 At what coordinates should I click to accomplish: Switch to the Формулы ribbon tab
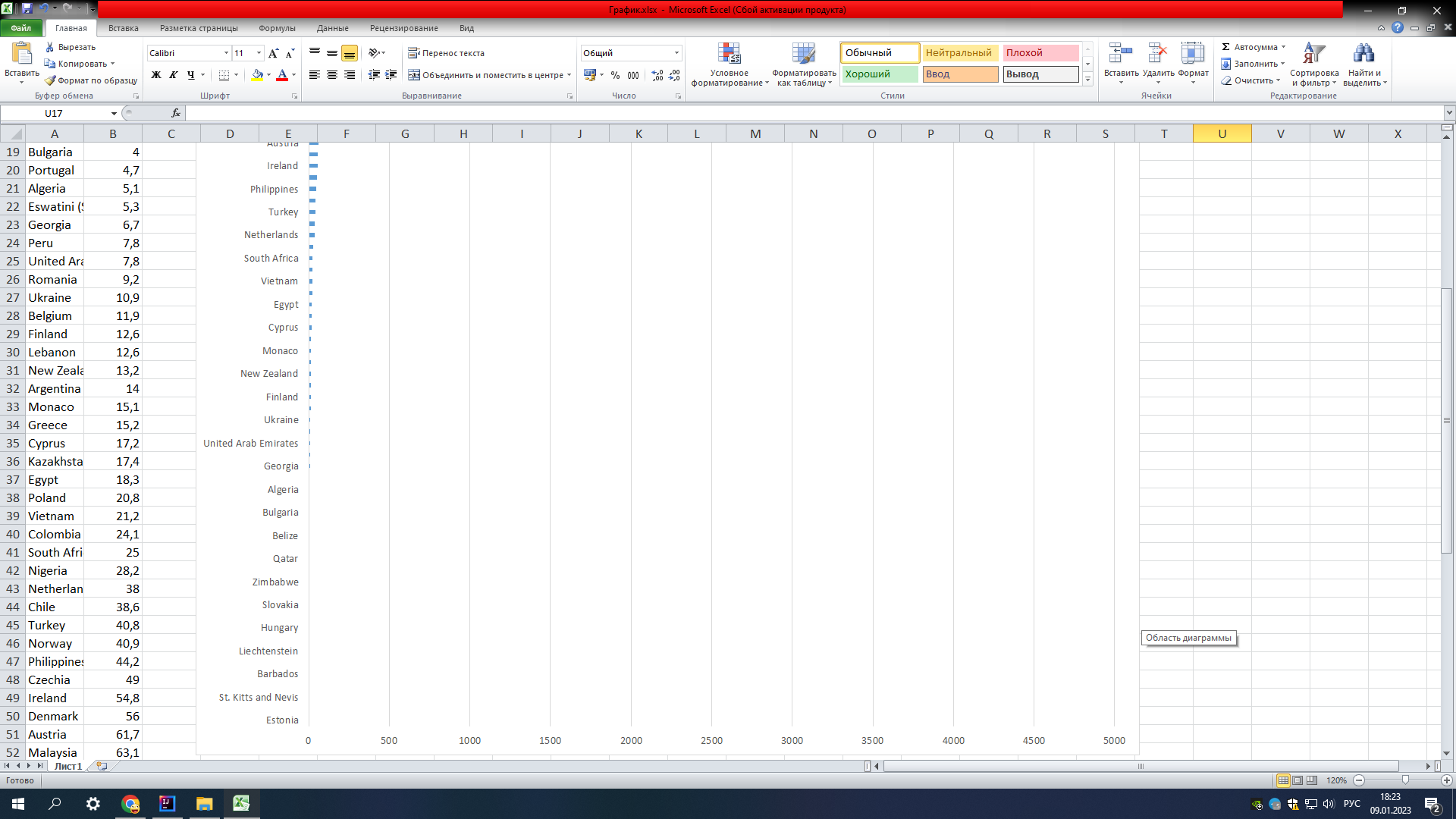point(277,28)
